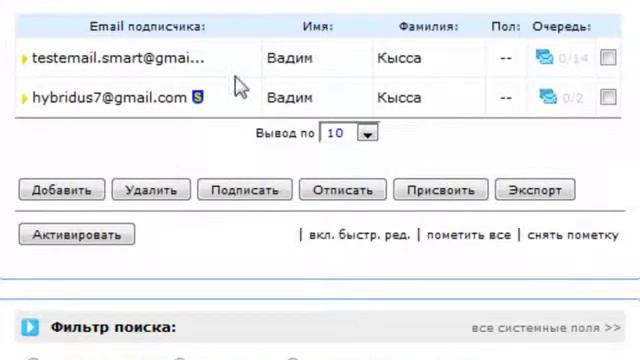Open email hybridus7@gmail.com subscriber entry

coord(109,98)
